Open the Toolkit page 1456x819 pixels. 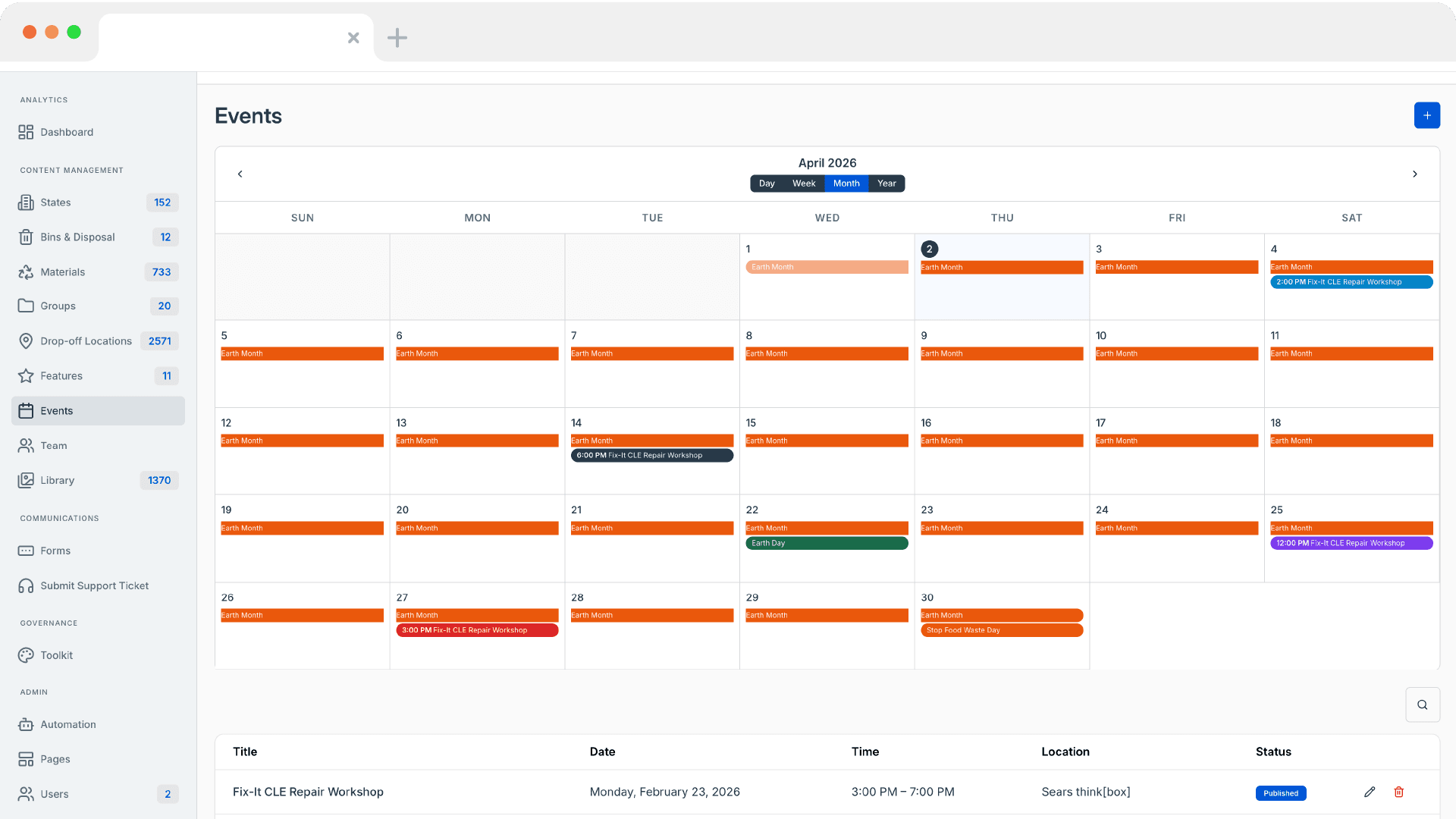pyautogui.click(x=56, y=655)
